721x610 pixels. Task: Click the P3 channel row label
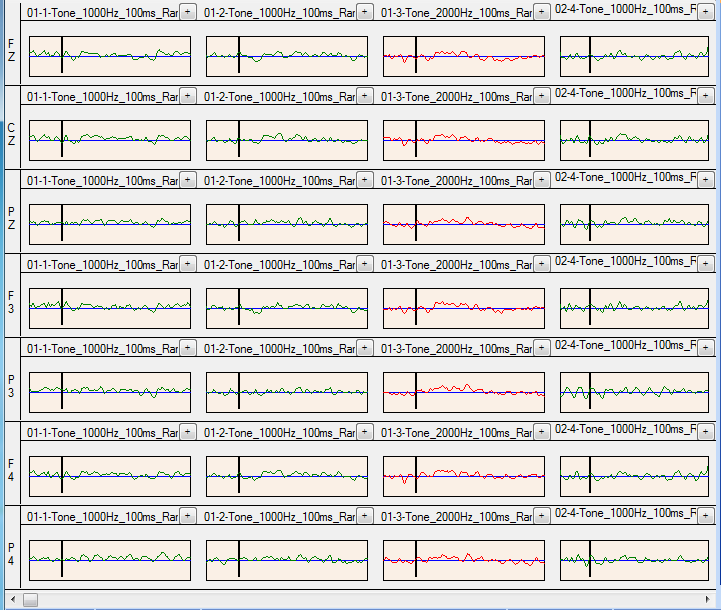pyautogui.click(x=11, y=386)
